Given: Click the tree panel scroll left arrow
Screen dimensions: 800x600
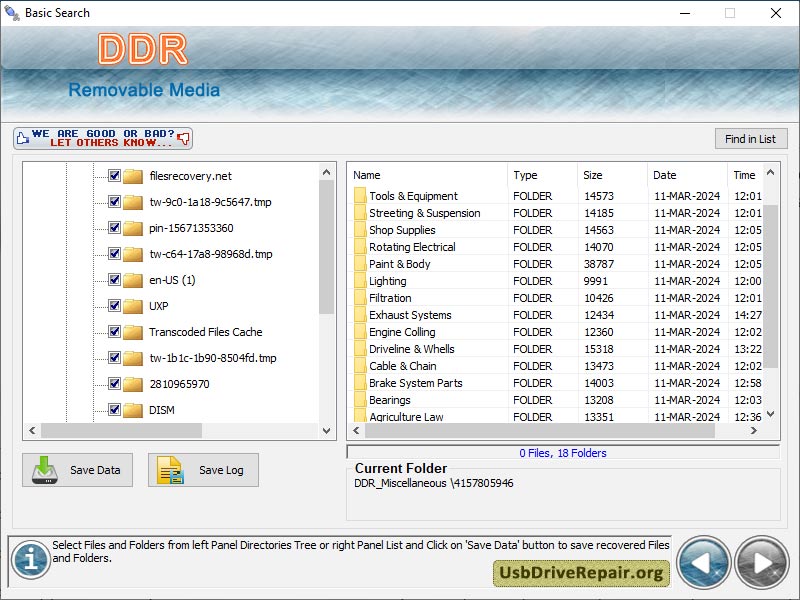Looking at the screenshot, I should coord(32,431).
